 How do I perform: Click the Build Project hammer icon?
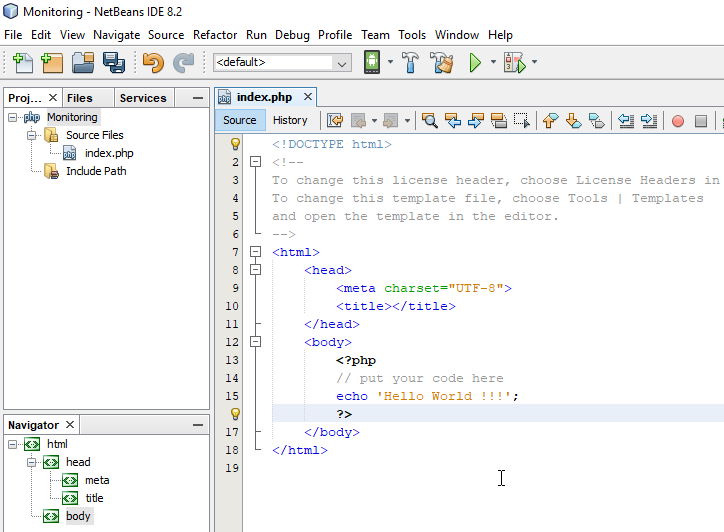click(x=410, y=62)
